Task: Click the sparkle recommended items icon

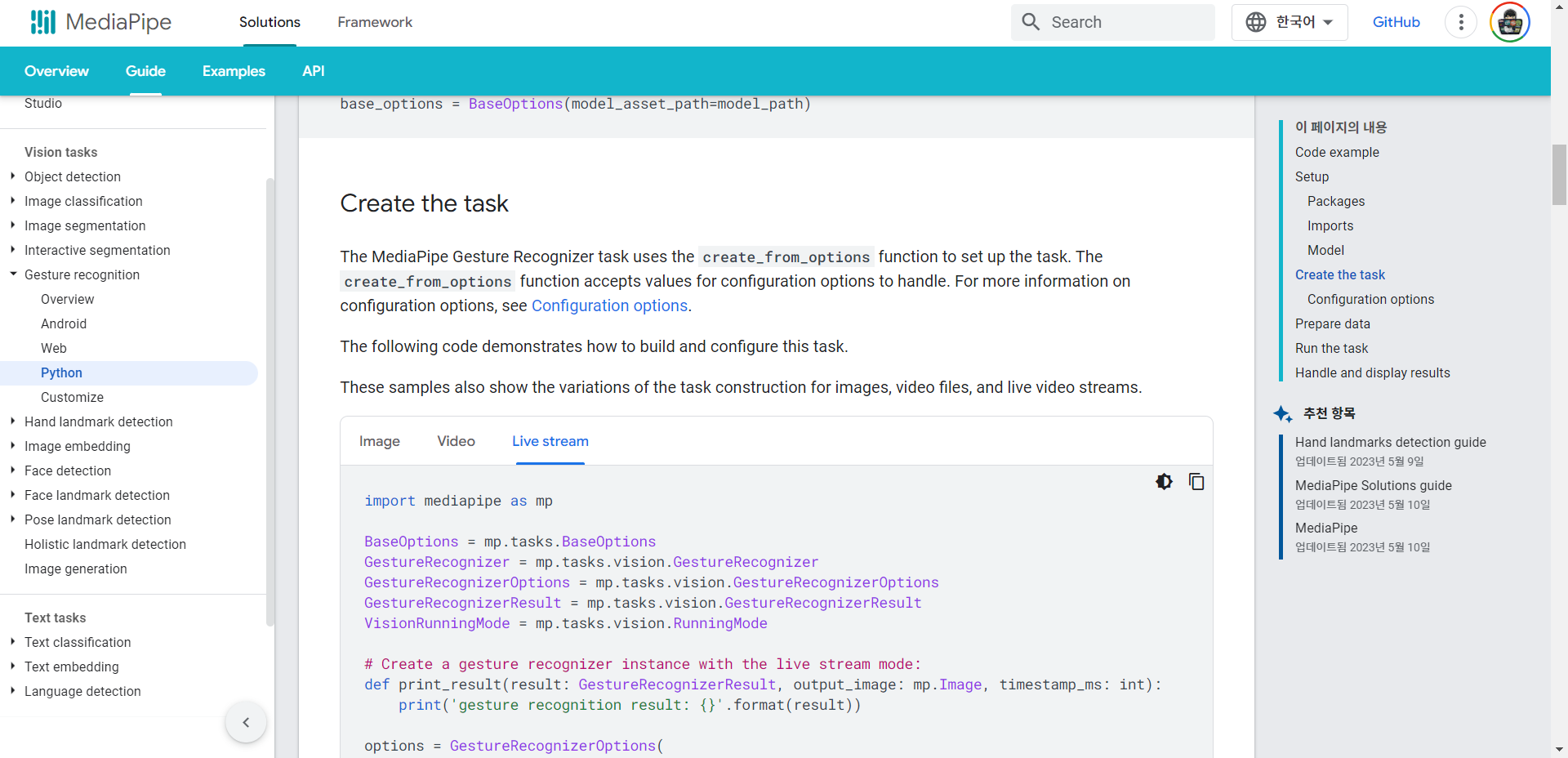Action: (1282, 414)
